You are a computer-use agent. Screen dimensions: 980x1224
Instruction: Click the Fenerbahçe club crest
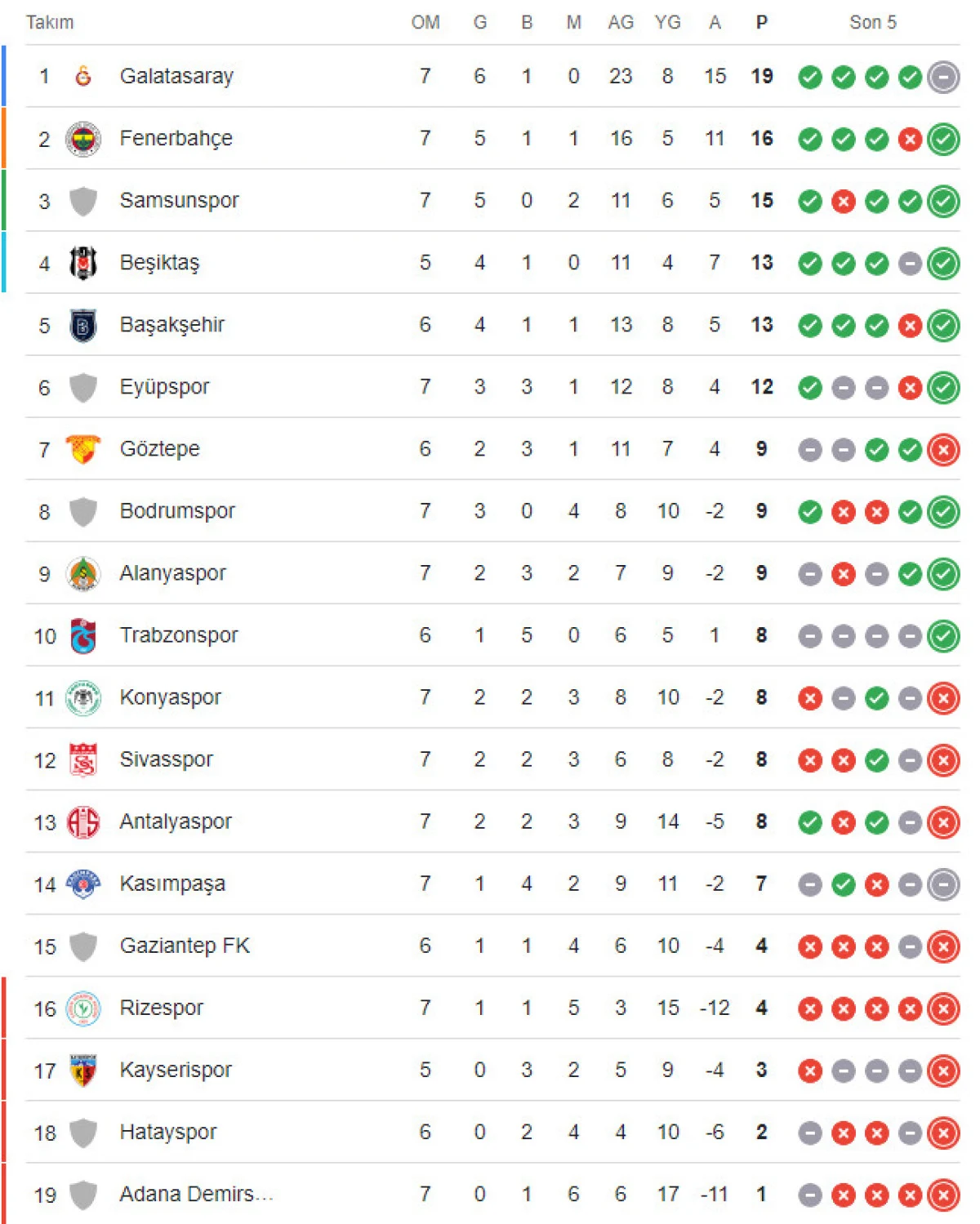(82, 139)
